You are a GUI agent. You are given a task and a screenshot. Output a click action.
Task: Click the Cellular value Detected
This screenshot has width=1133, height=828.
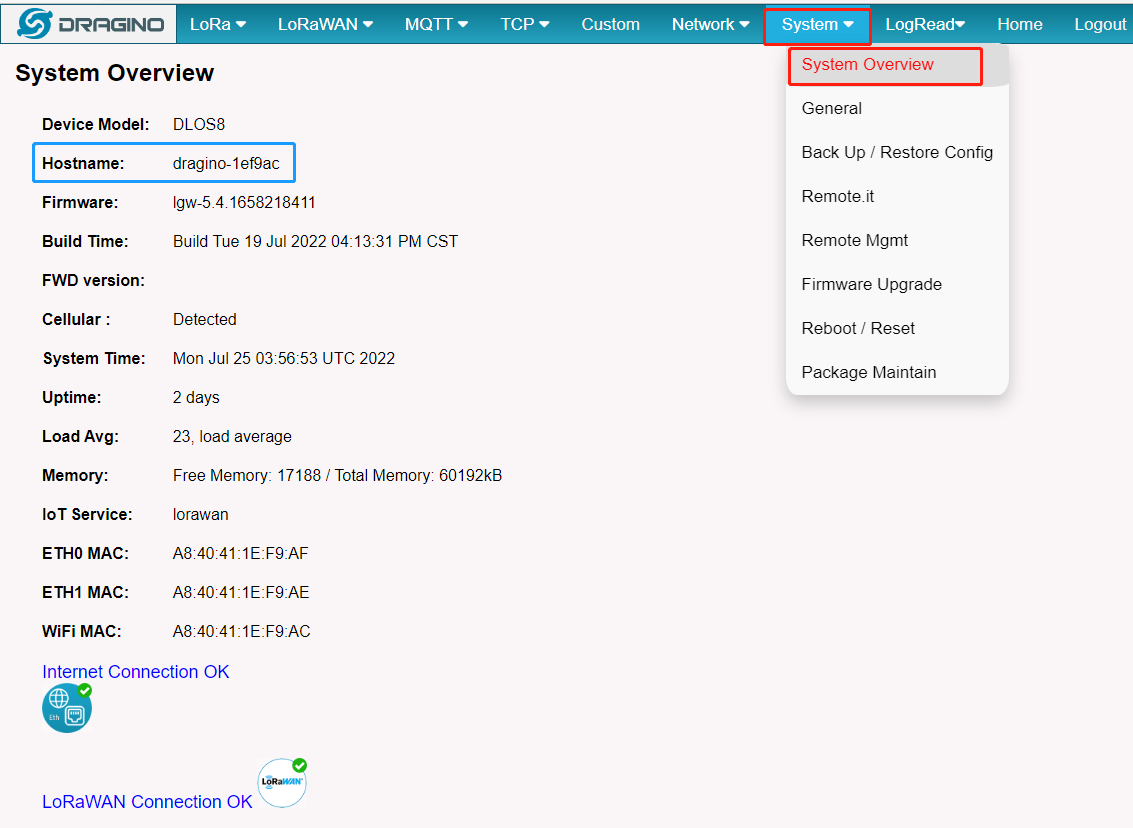click(204, 319)
